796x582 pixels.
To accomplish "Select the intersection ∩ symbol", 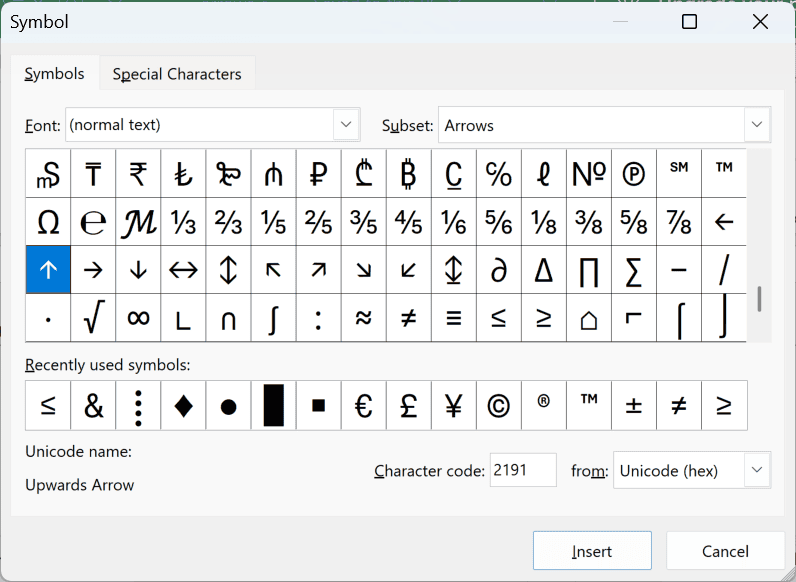I will point(228,317).
